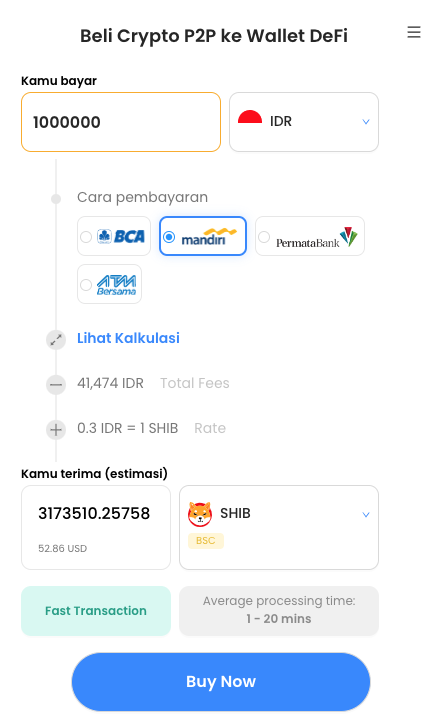Screen dimensions: 443x726
Task: Choose the mandiri payment option
Action: point(203,236)
